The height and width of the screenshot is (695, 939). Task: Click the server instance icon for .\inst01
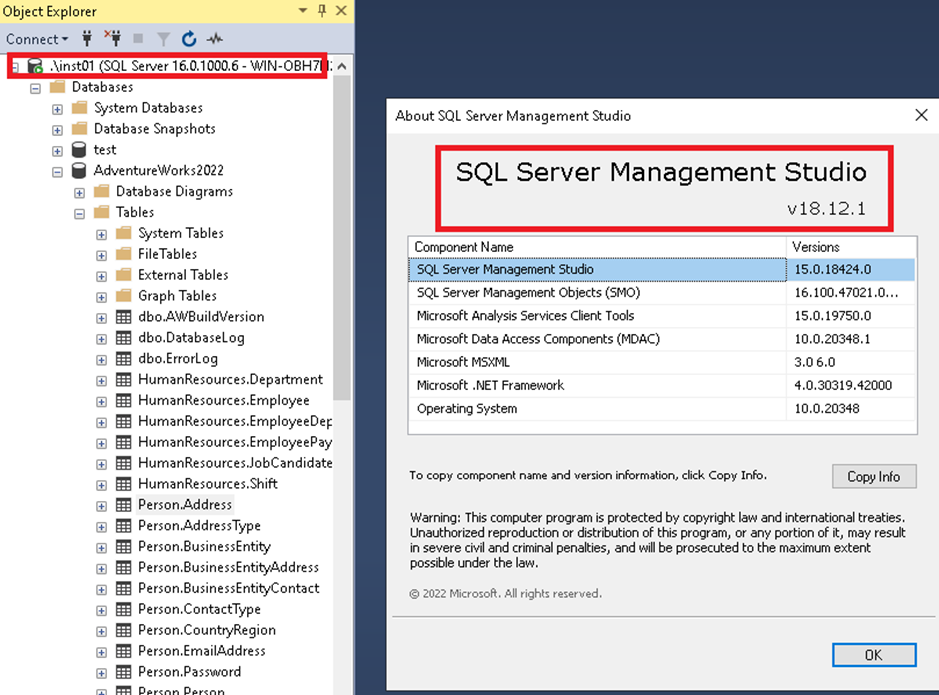click(35, 66)
